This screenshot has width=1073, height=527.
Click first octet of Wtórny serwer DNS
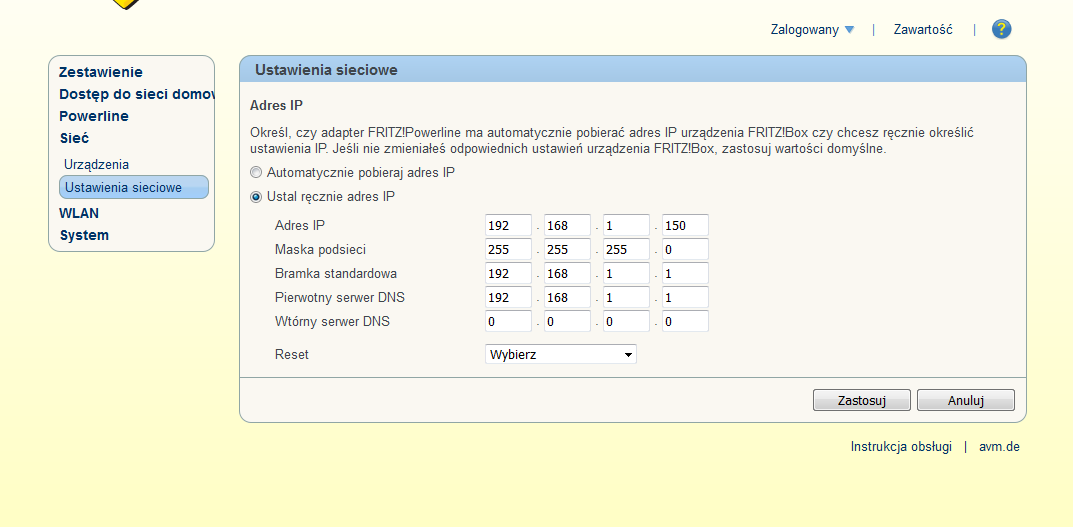[508, 322]
